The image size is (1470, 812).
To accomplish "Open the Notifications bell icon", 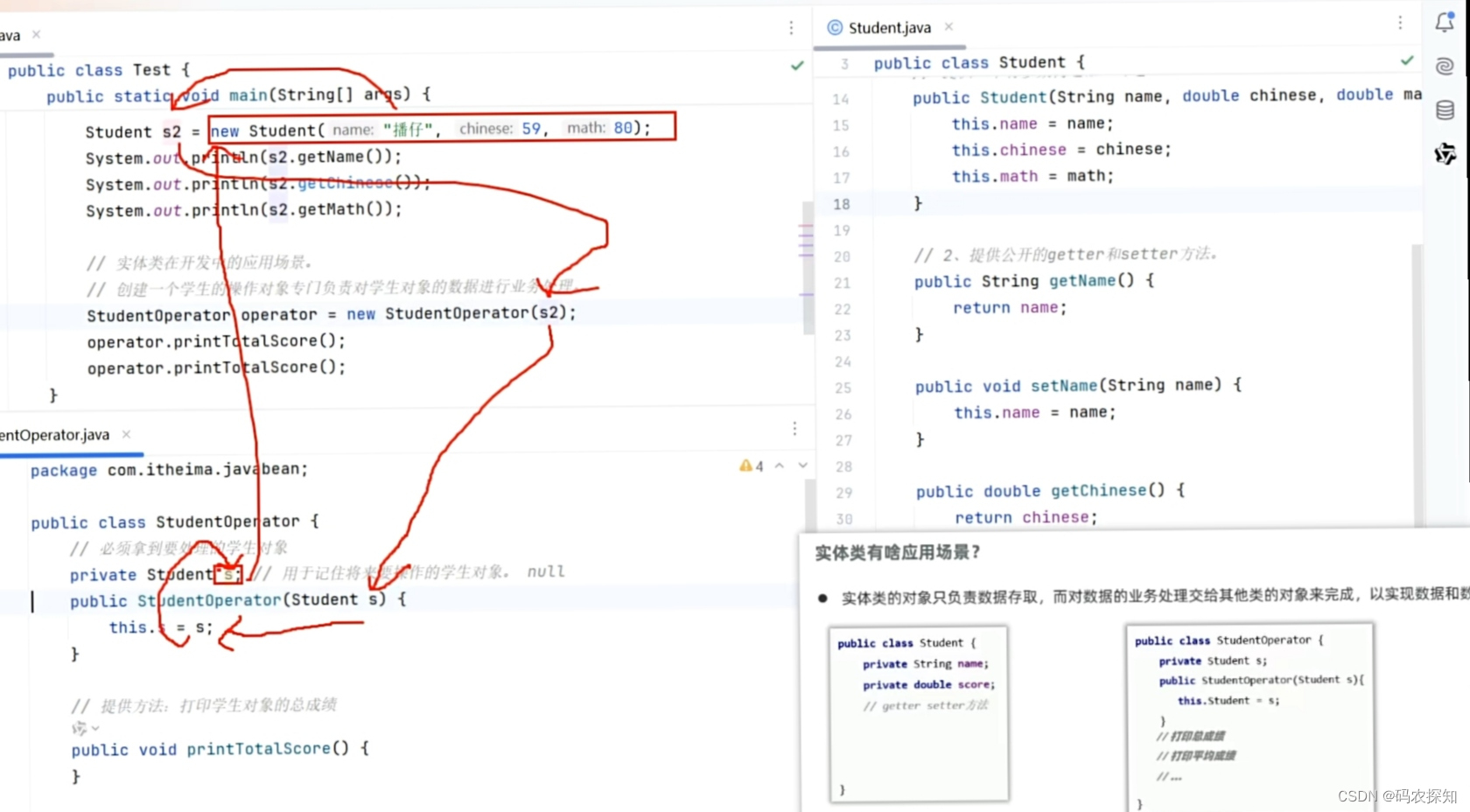I will pos(1445,23).
